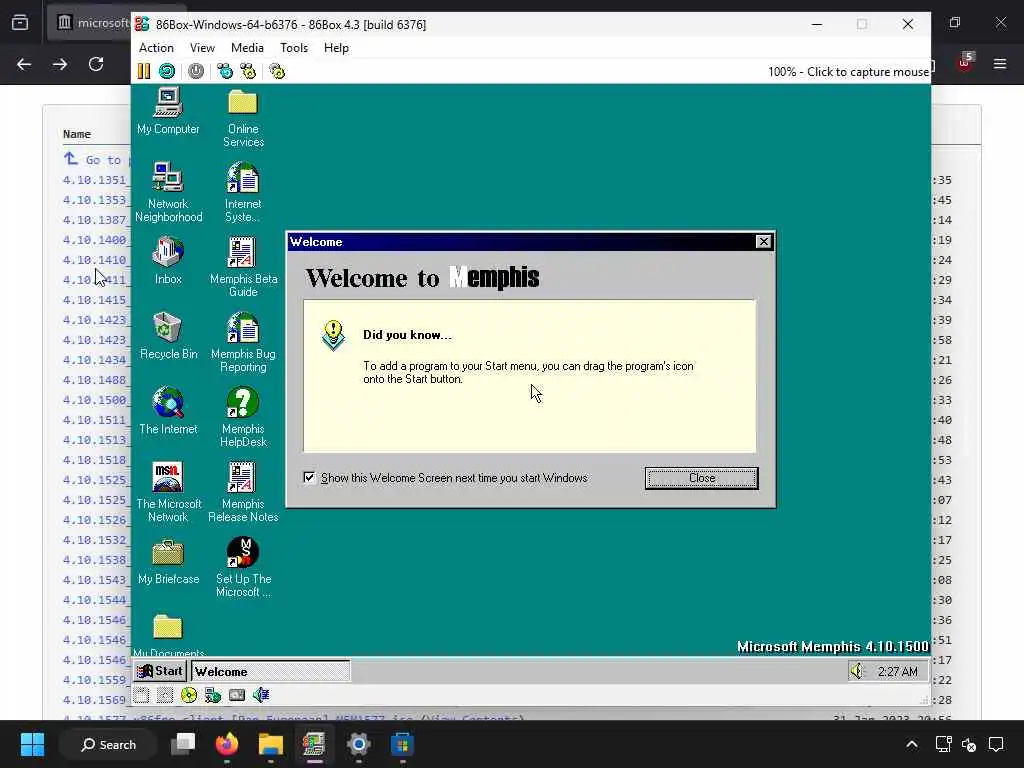Select My Briefcase icon
Viewport: 1024px width, 768px height.
(168, 561)
